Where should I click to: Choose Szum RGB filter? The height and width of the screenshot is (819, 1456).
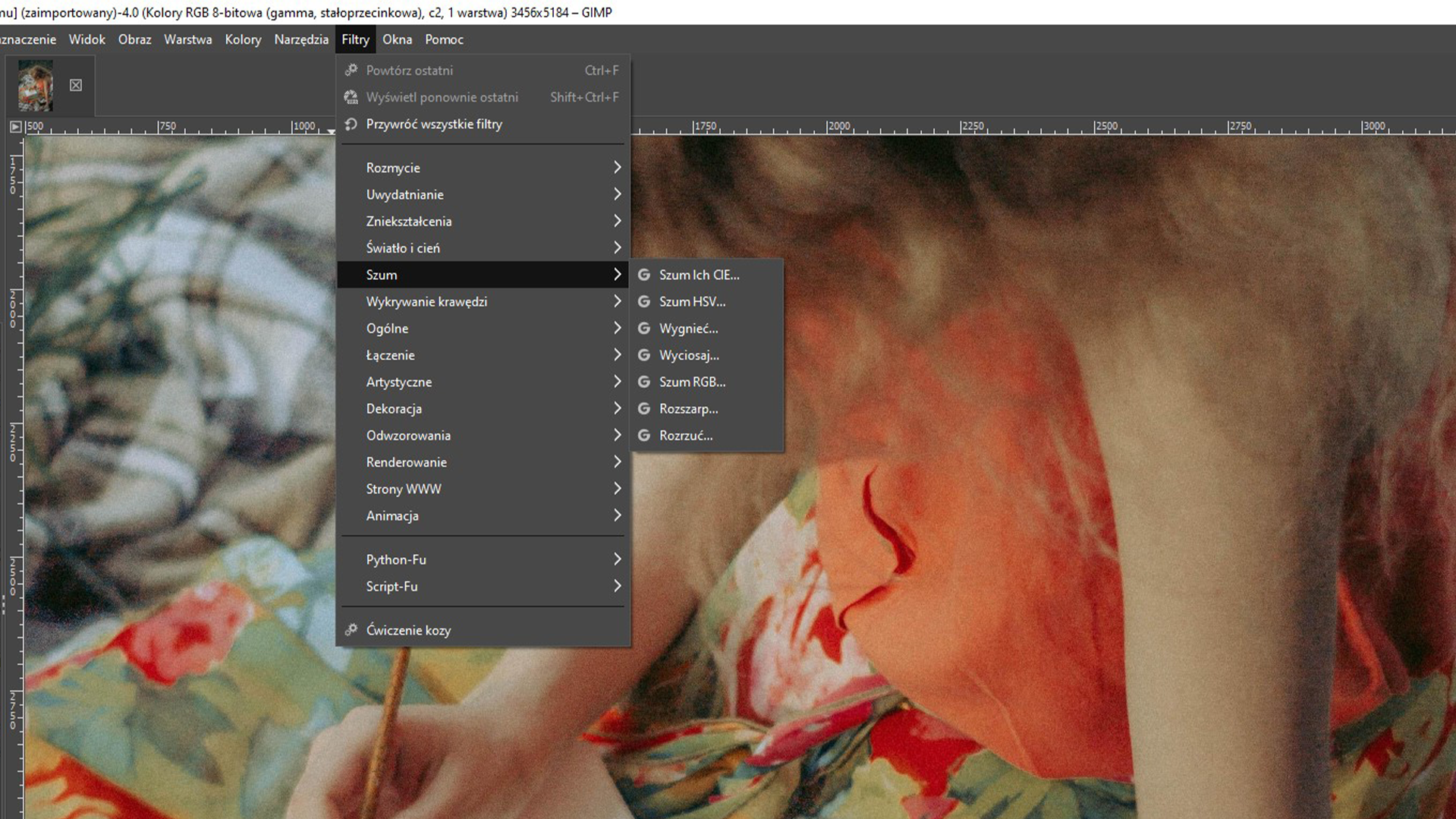pyautogui.click(x=706, y=382)
